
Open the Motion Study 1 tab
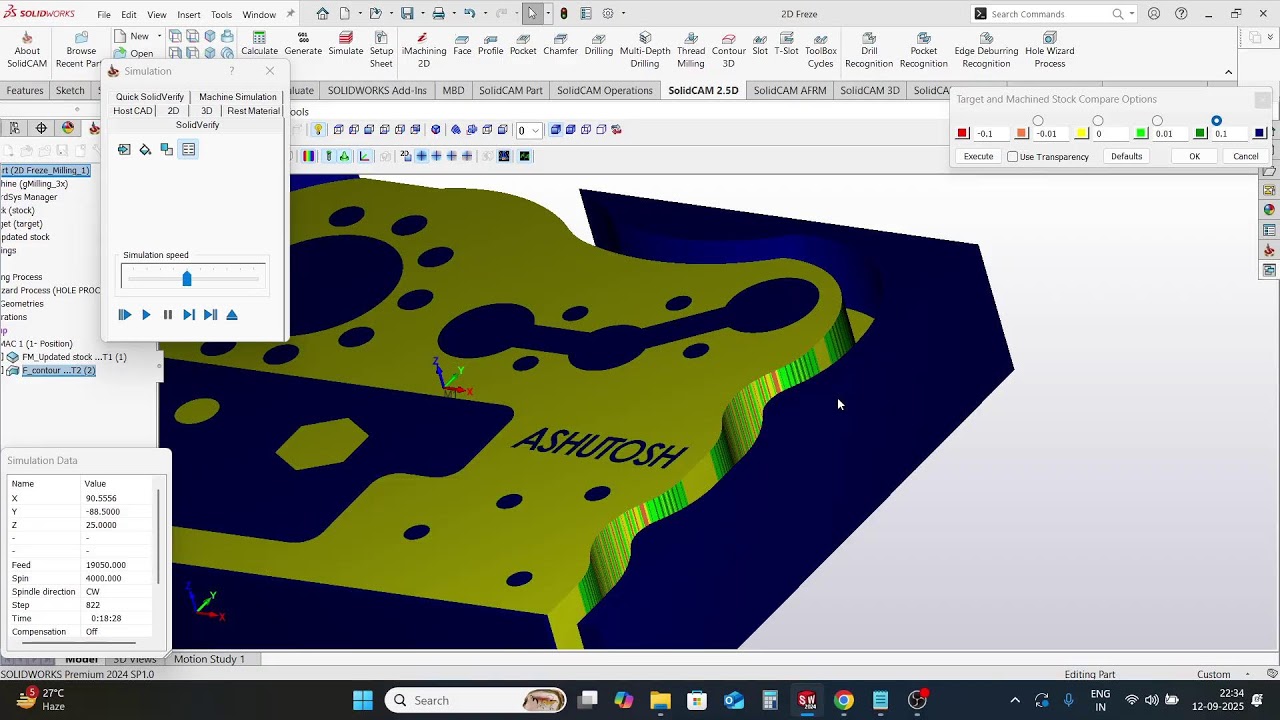(209, 659)
